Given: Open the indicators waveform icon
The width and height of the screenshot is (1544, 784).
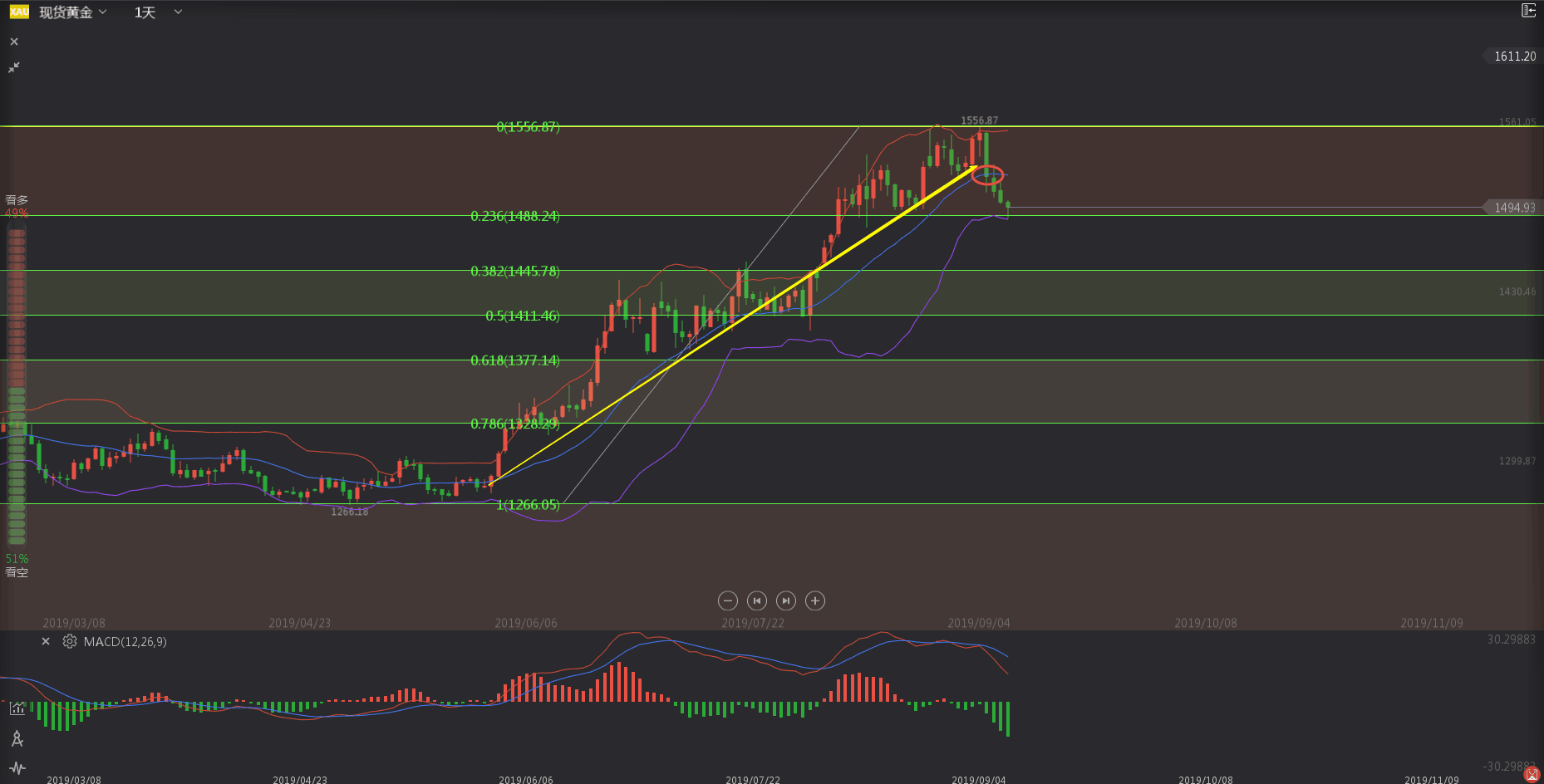Looking at the screenshot, I should pyautogui.click(x=17, y=768).
